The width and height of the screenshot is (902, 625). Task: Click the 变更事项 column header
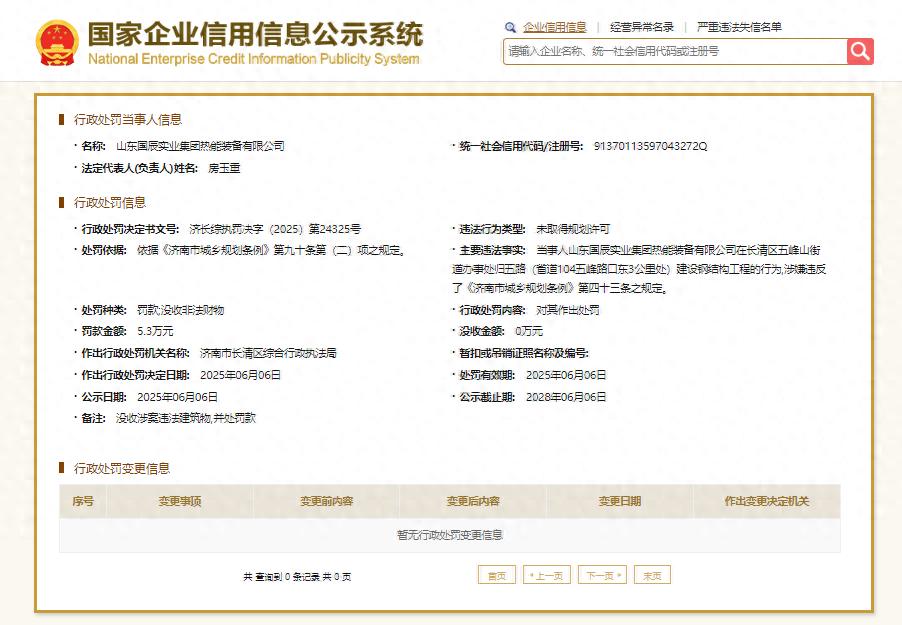point(180,501)
